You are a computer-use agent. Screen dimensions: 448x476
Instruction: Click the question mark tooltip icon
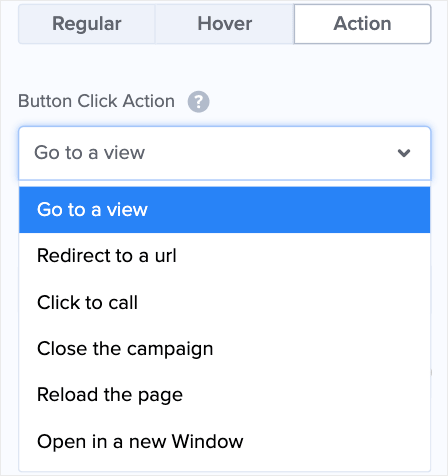tap(198, 102)
